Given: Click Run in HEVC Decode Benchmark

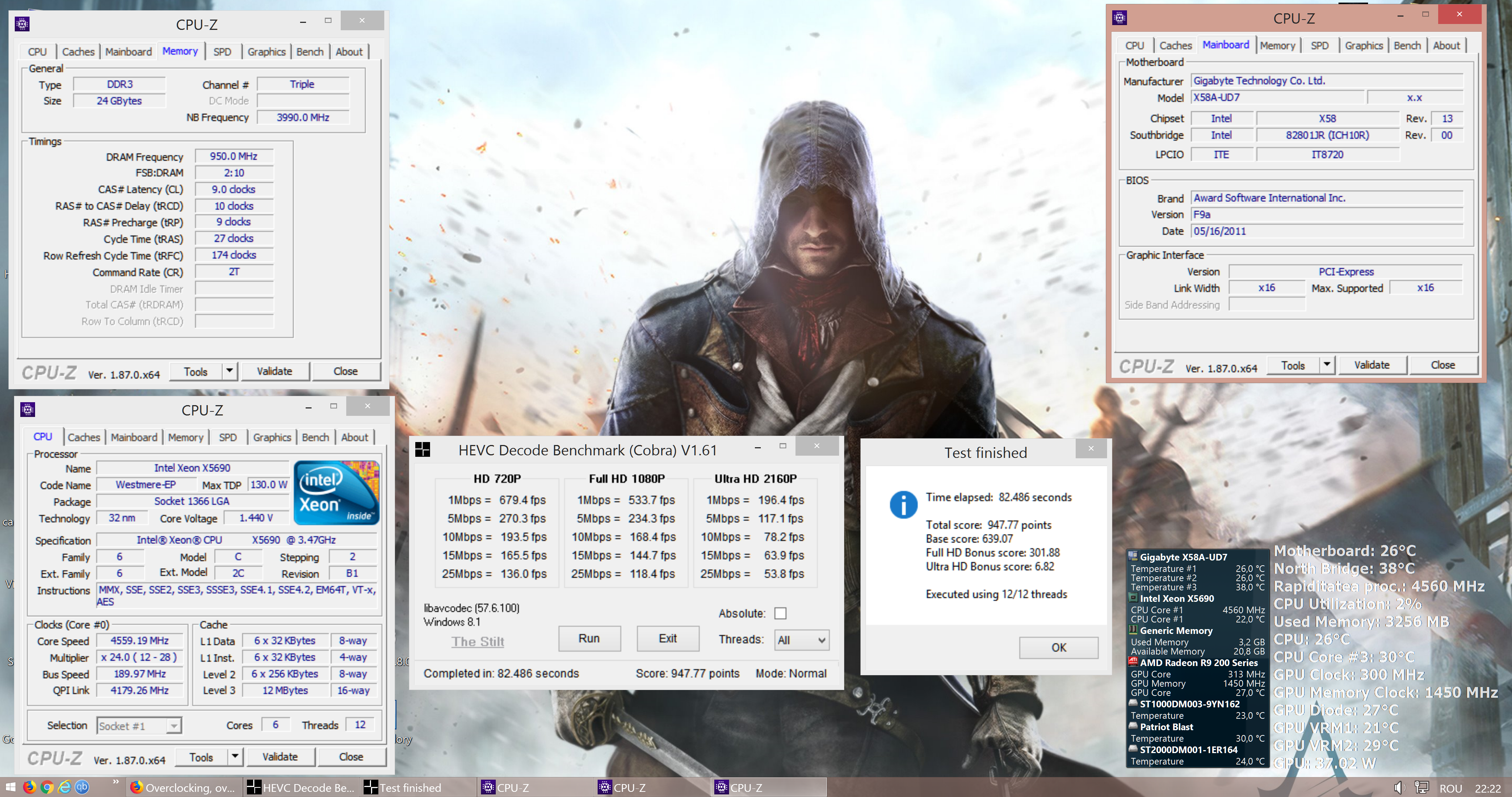Looking at the screenshot, I should click(x=589, y=639).
